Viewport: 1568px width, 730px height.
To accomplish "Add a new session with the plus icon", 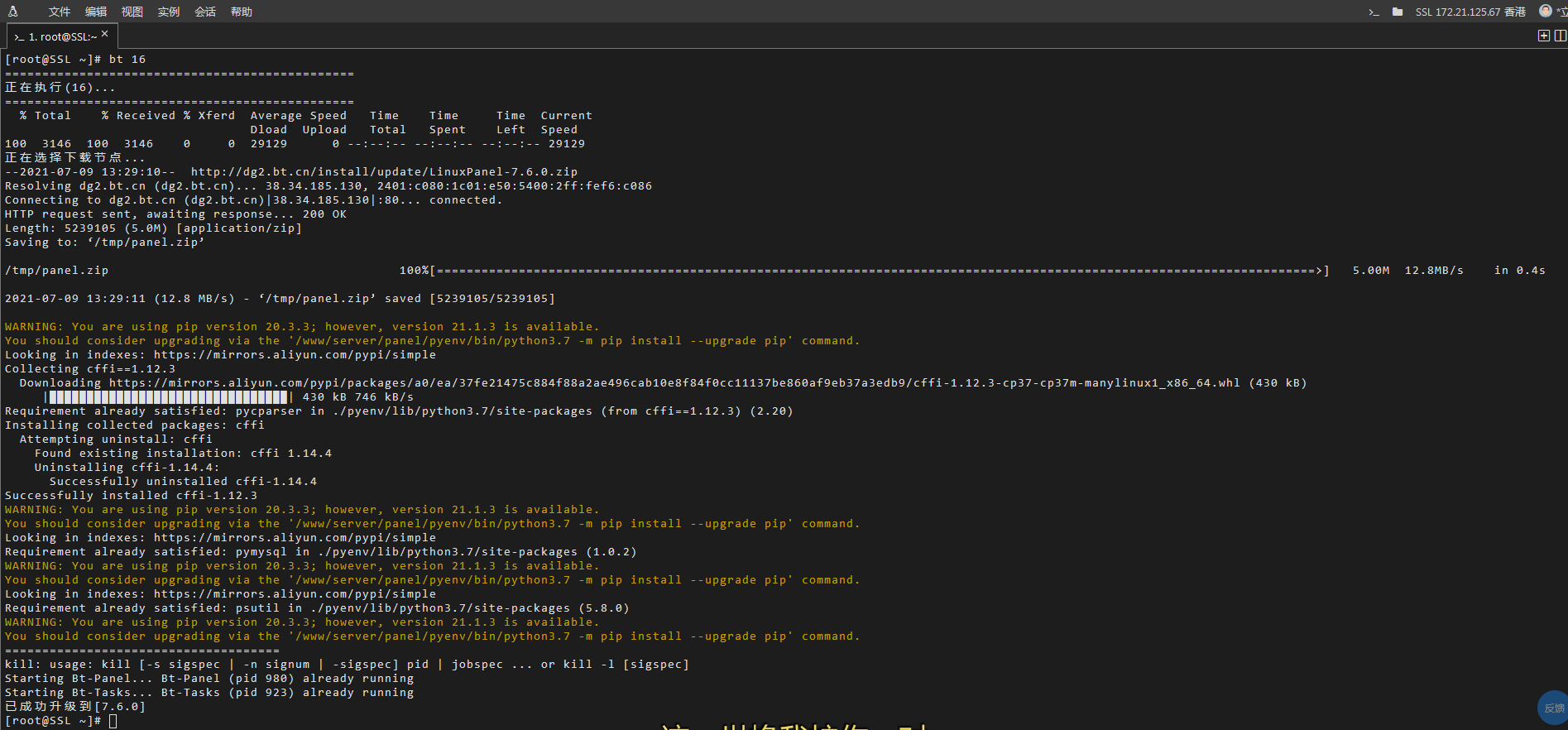I will (1544, 36).
